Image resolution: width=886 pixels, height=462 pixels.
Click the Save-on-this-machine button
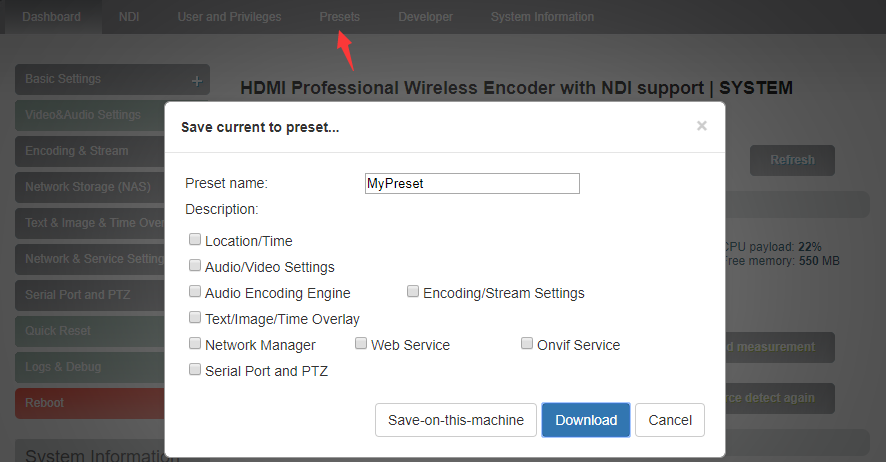(455, 420)
